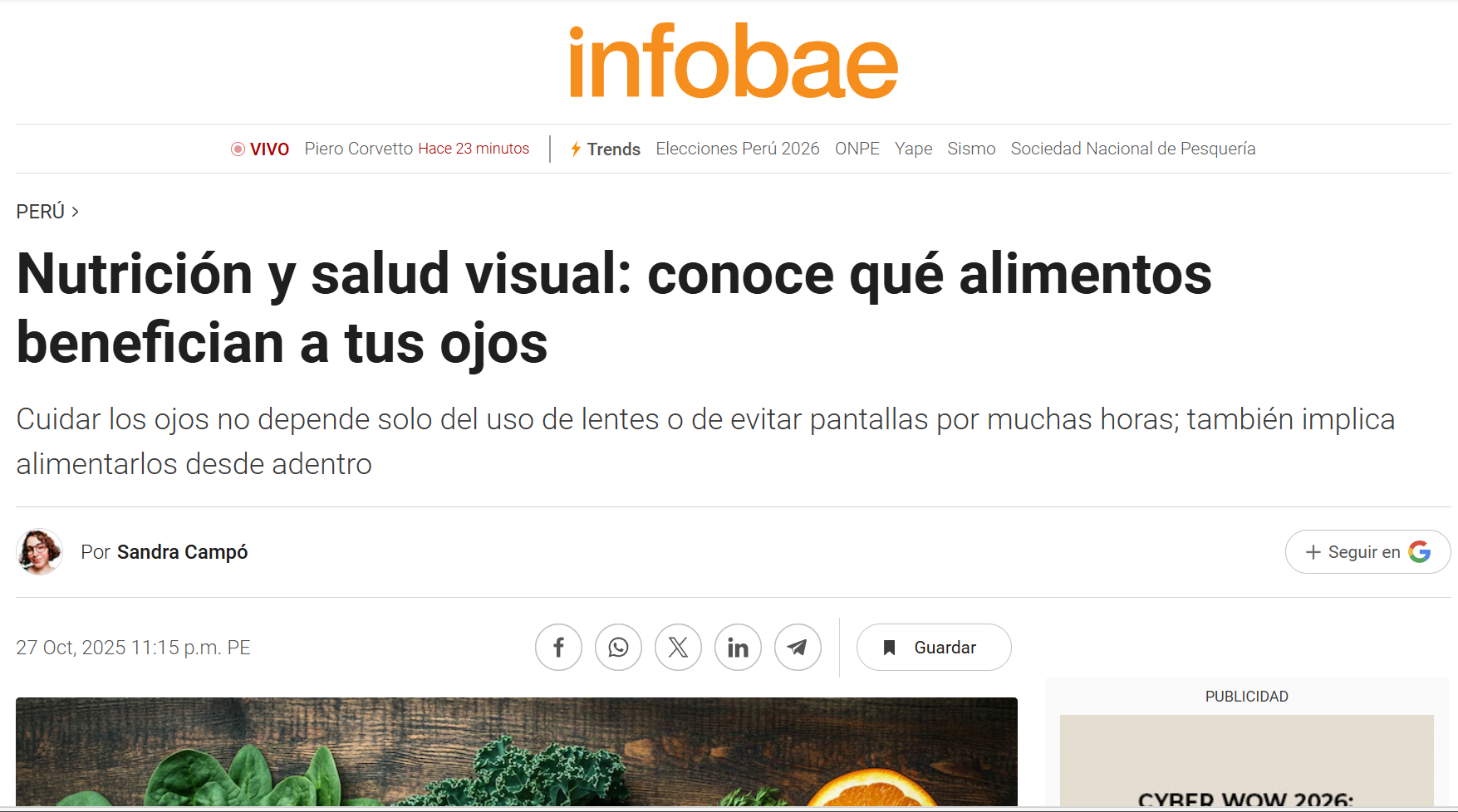Share article on Facebook
Image resolution: width=1458 pixels, height=812 pixels.
(558, 648)
